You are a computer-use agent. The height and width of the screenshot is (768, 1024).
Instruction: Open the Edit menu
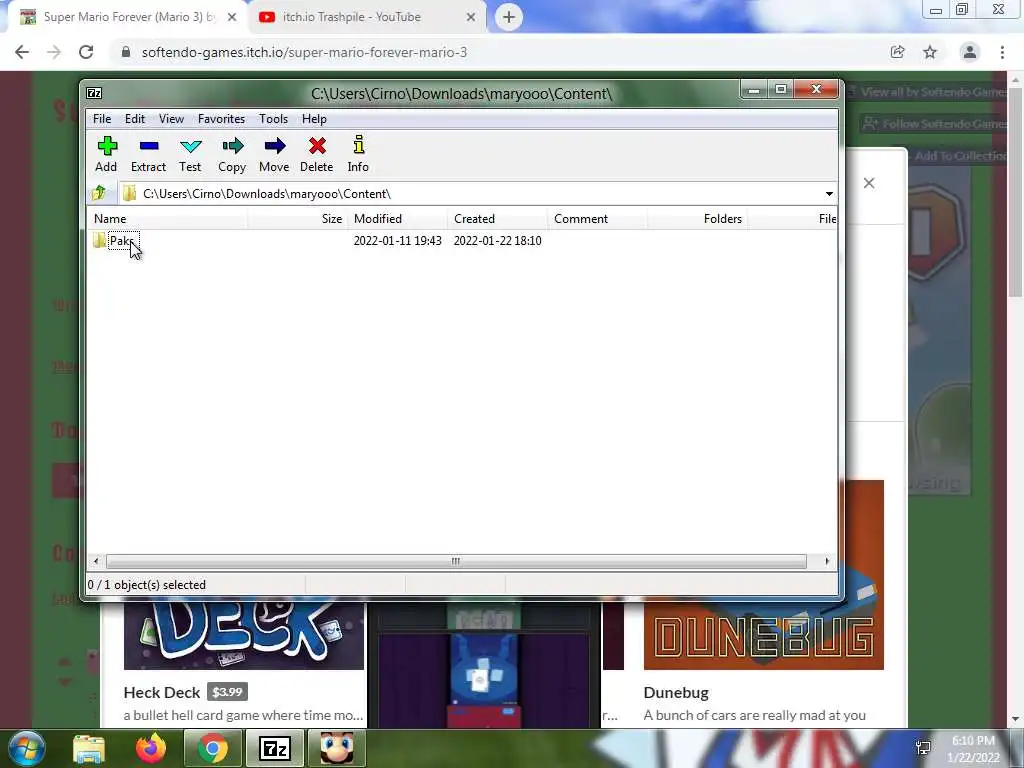[x=135, y=119]
